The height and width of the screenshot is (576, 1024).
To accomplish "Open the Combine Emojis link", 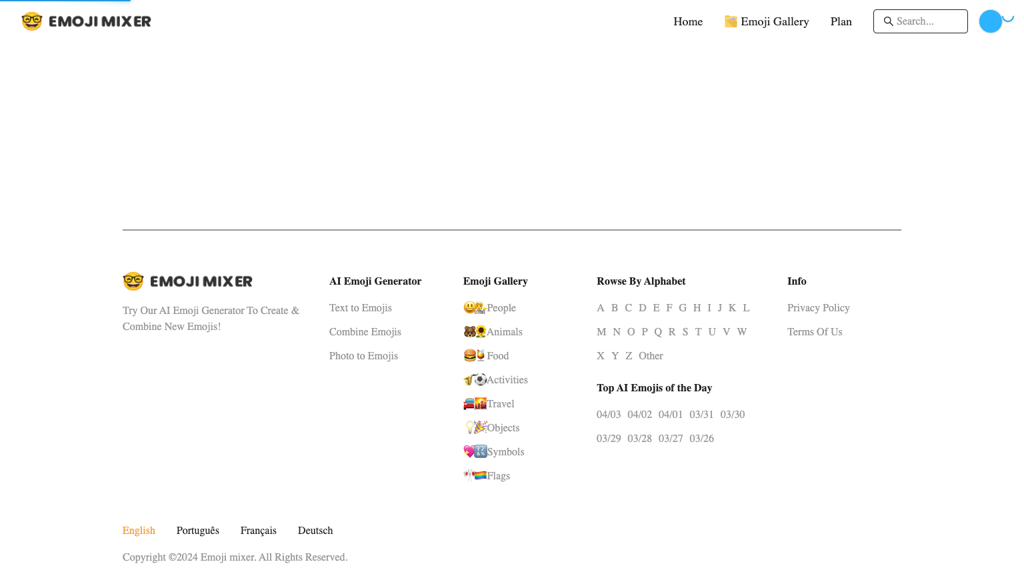I will click(x=365, y=332).
